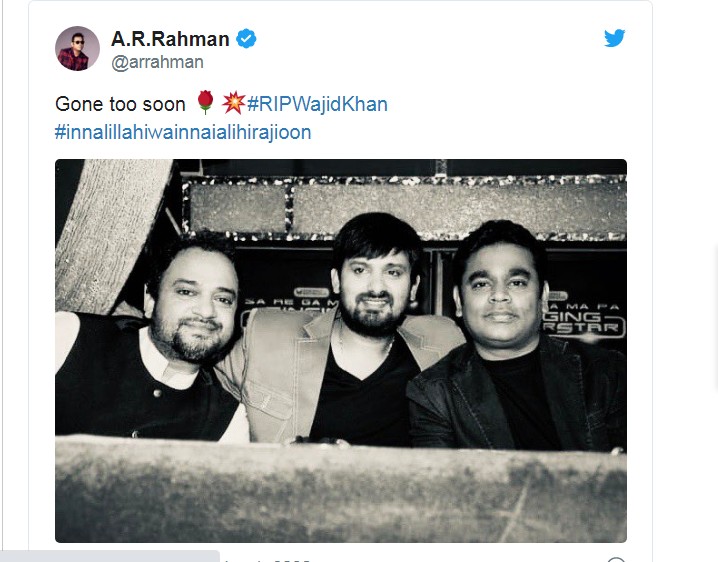Screen dimensions: 718x562
Task: Click the blue verified badge icon
Action: 246,38
